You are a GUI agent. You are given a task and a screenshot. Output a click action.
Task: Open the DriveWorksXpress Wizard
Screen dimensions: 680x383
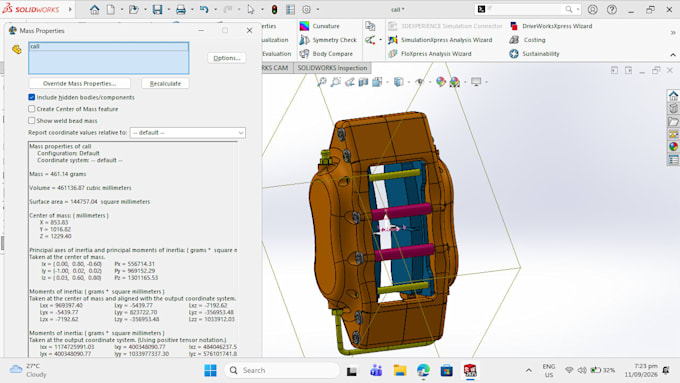tap(551, 26)
